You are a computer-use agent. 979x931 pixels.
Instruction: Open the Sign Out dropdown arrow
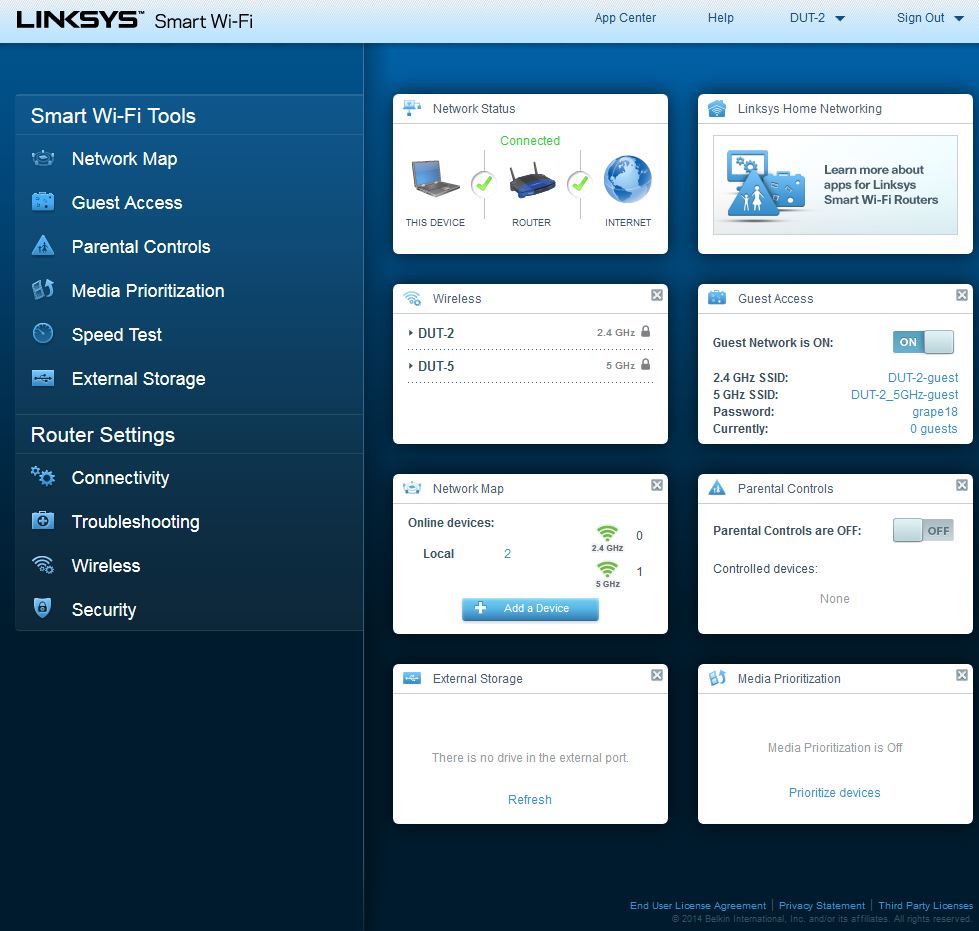959,19
